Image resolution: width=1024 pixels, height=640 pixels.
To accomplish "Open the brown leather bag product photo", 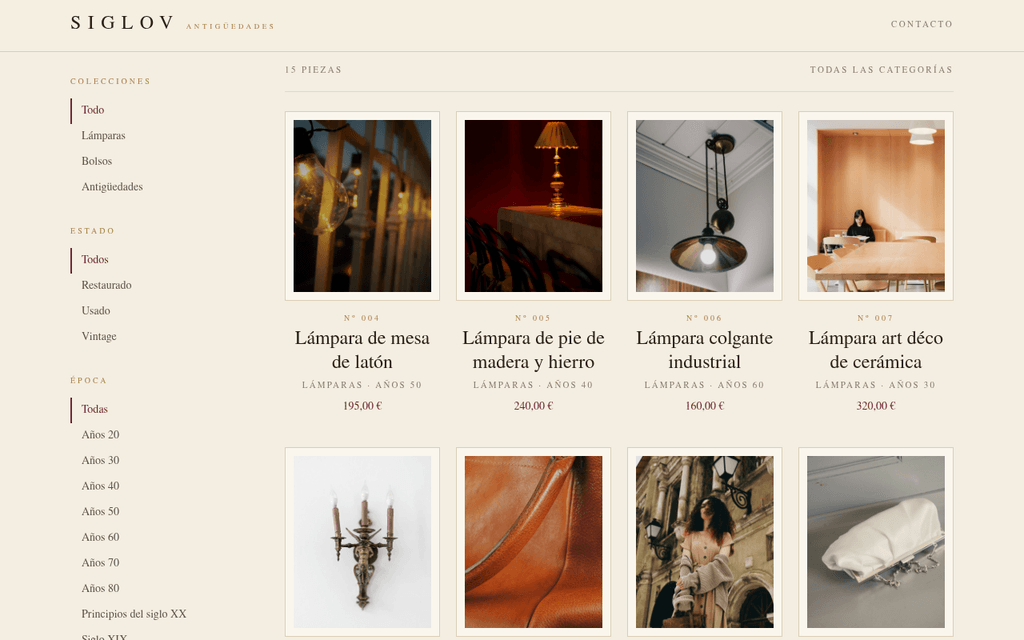I will 534,542.
